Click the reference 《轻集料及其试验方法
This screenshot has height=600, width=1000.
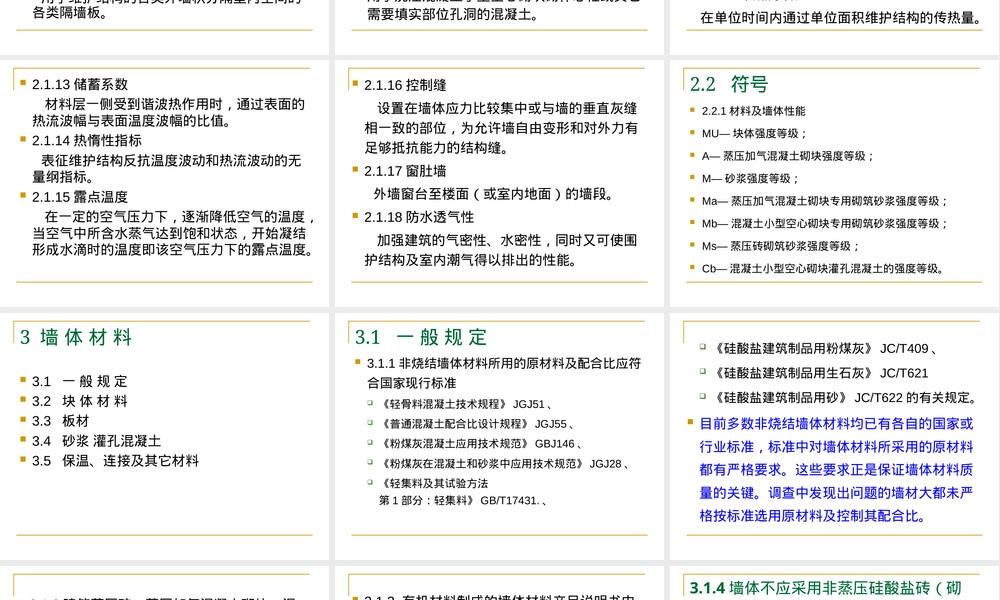click(434, 483)
